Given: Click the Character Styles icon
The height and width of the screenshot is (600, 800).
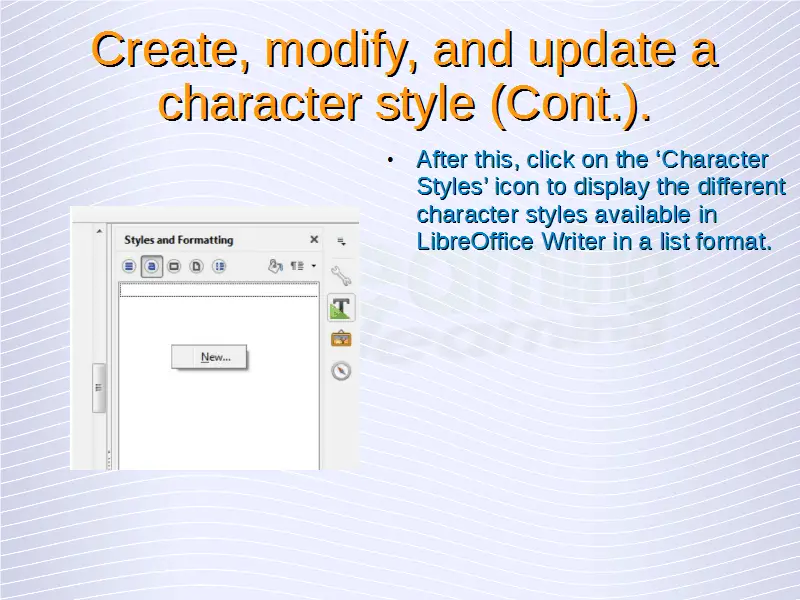Looking at the screenshot, I should 151,266.
